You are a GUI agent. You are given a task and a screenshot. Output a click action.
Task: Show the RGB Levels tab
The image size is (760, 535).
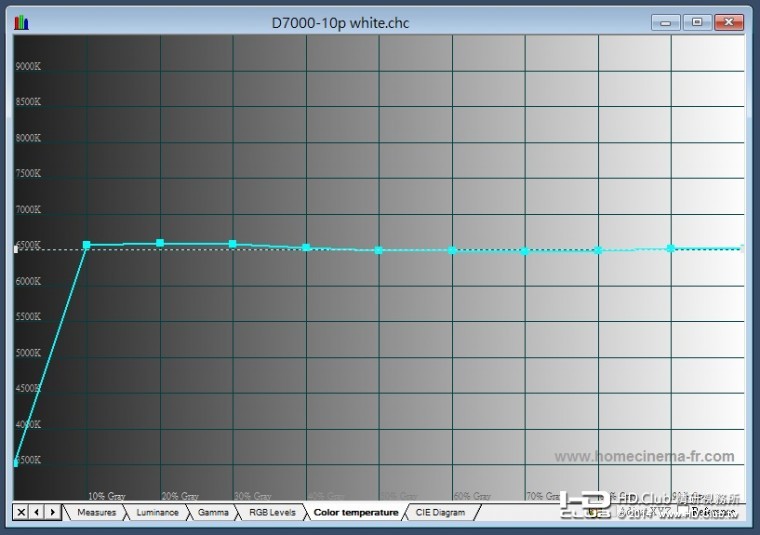pos(272,512)
